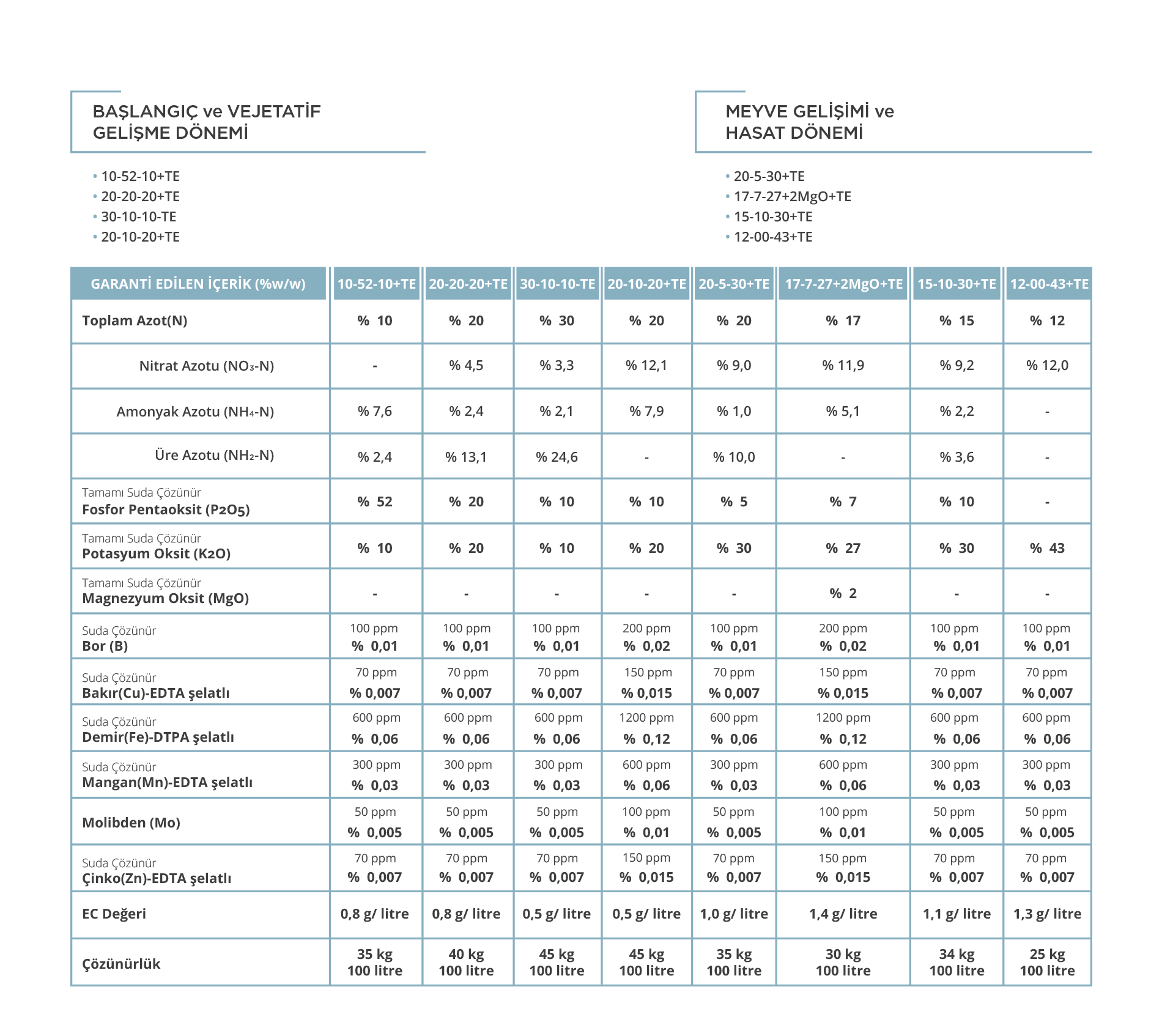Click the 'BAŞLANGIÇ ve VEJETATİF GELİŞME DÖNEMİ' heading

tap(207, 122)
